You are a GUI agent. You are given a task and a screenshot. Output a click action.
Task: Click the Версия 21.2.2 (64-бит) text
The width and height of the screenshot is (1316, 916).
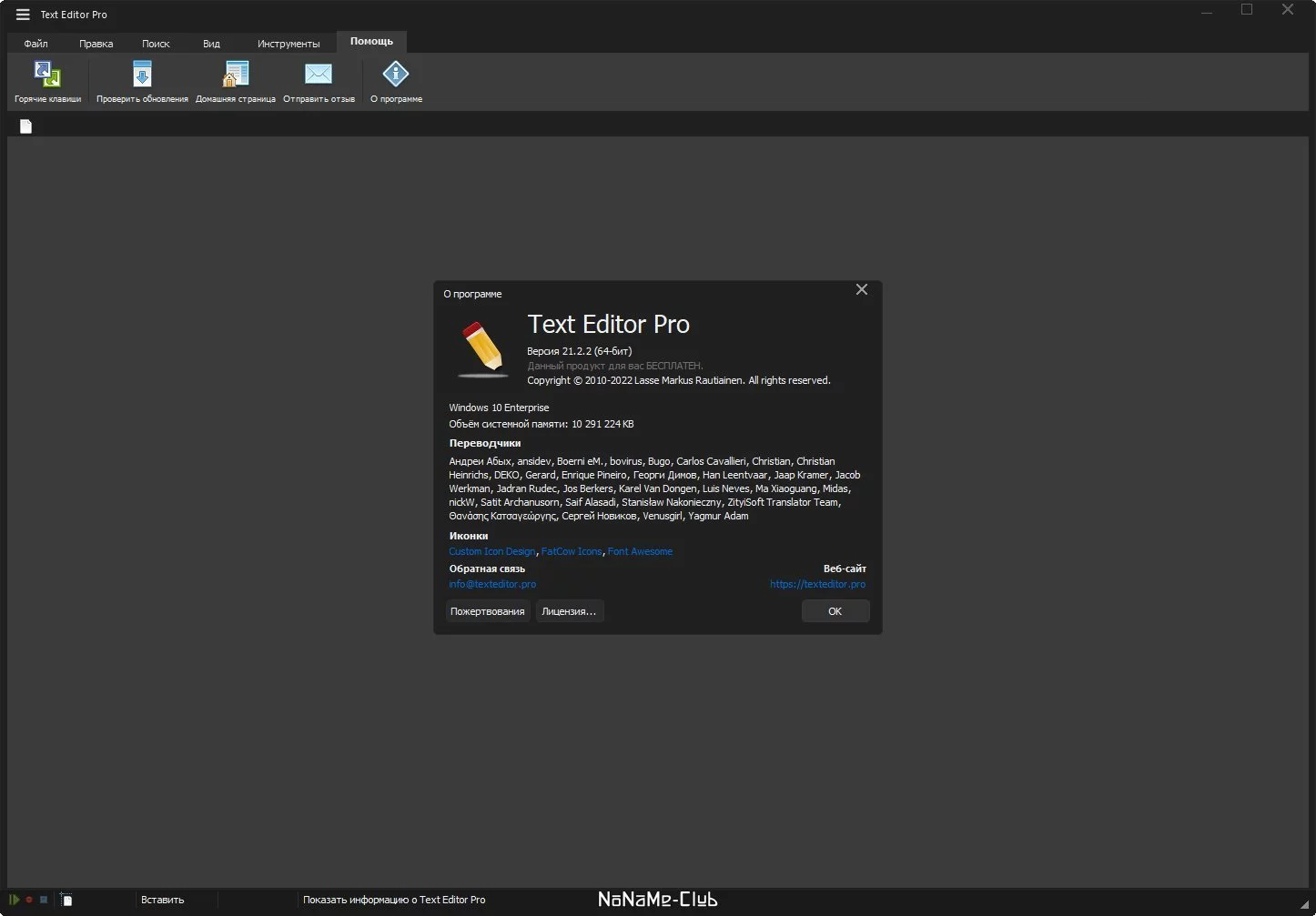[x=579, y=351]
